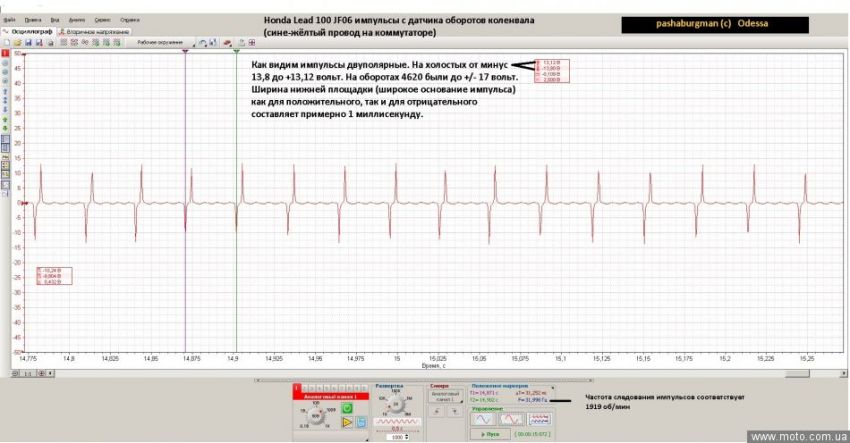The image size is (850, 443).
Task: Click the red measurement readout box at top
Action: click(552, 70)
